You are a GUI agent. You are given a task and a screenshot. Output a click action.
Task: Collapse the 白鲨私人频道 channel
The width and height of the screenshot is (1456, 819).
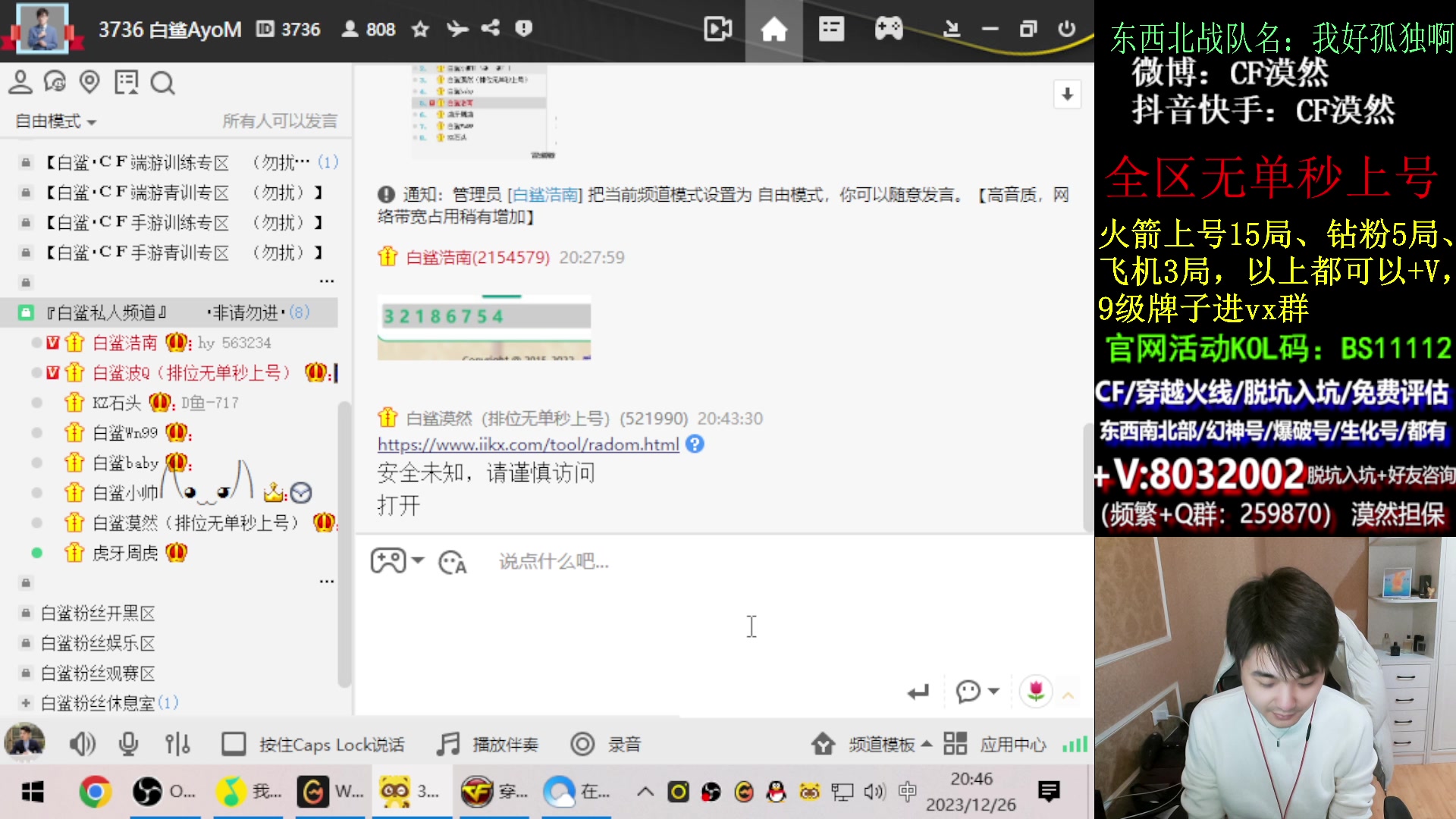(x=26, y=312)
